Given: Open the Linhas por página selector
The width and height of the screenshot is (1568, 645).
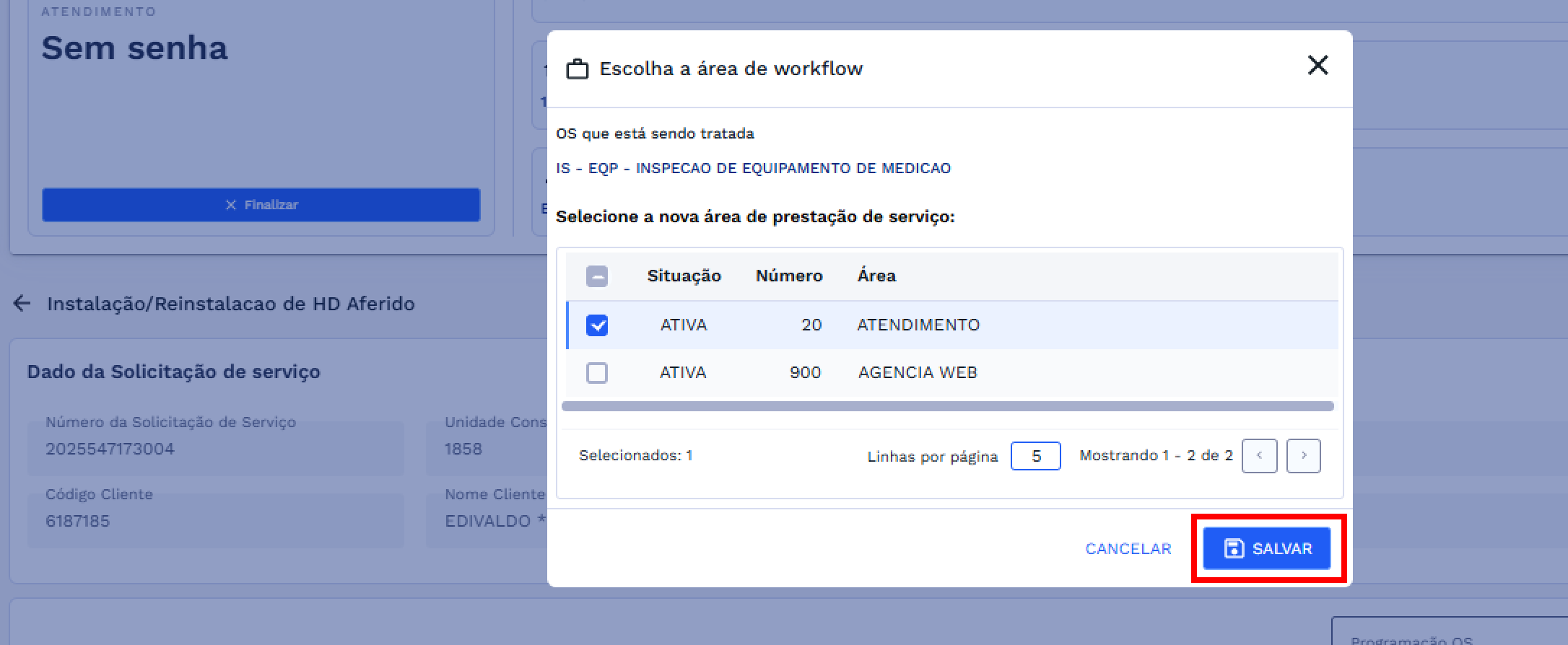Looking at the screenshot, I should [x=1035, y=456].
